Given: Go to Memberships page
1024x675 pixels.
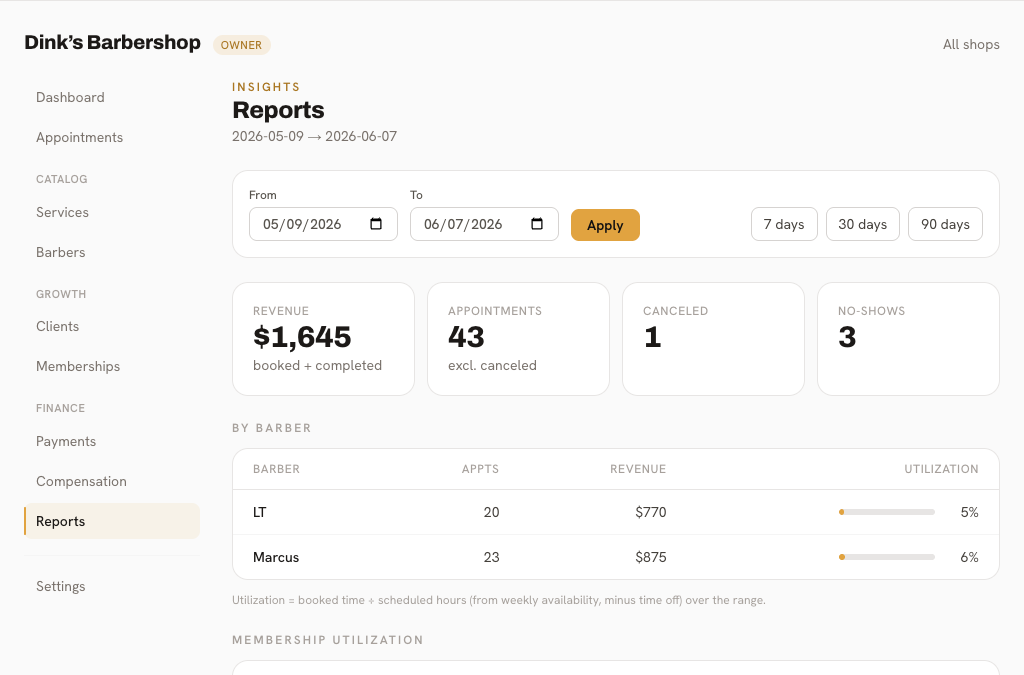Looking at the screenshot, I should [x=78, y=366].
